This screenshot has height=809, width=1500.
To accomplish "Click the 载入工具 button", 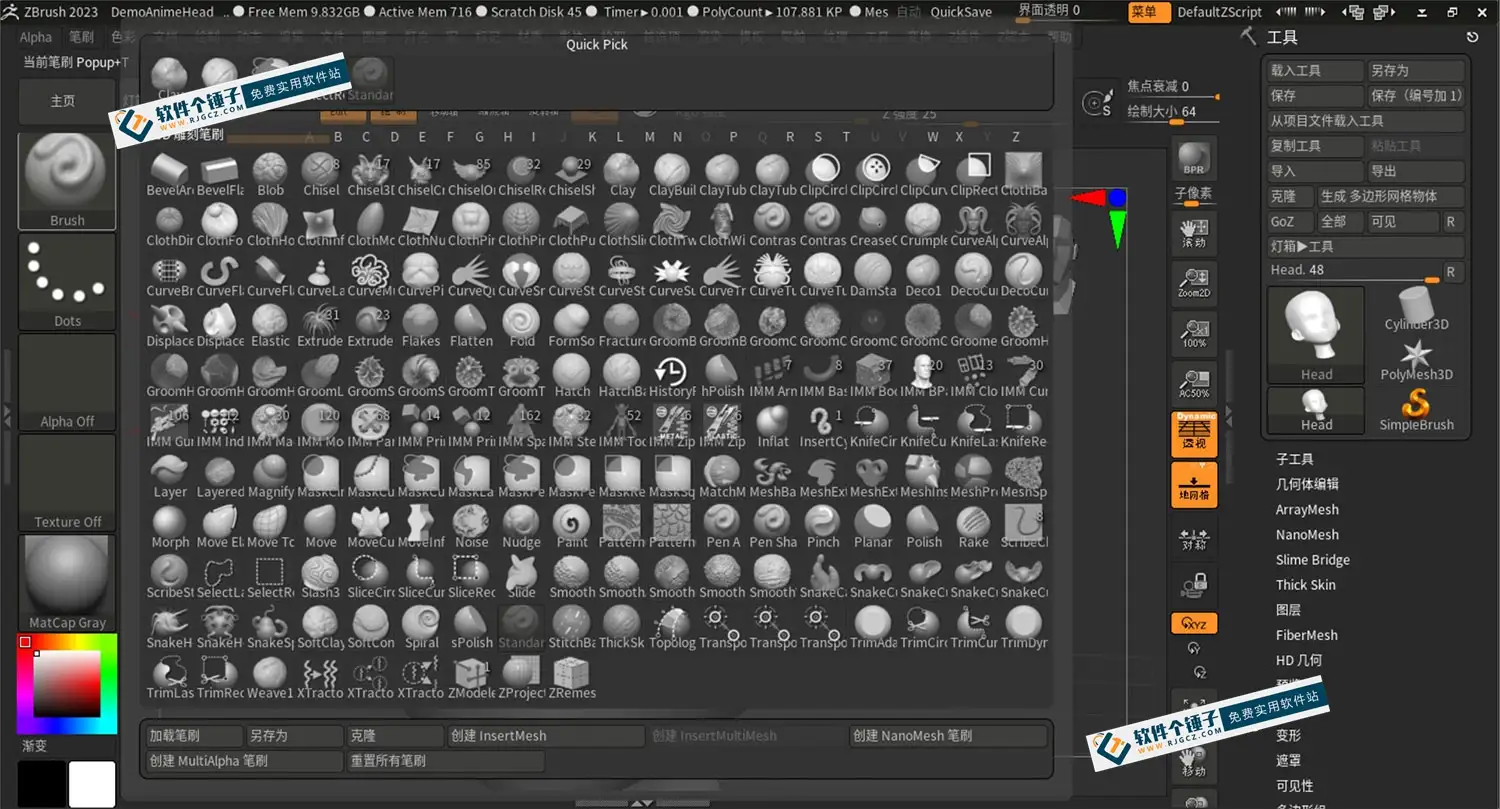I will coord(1315,71).
